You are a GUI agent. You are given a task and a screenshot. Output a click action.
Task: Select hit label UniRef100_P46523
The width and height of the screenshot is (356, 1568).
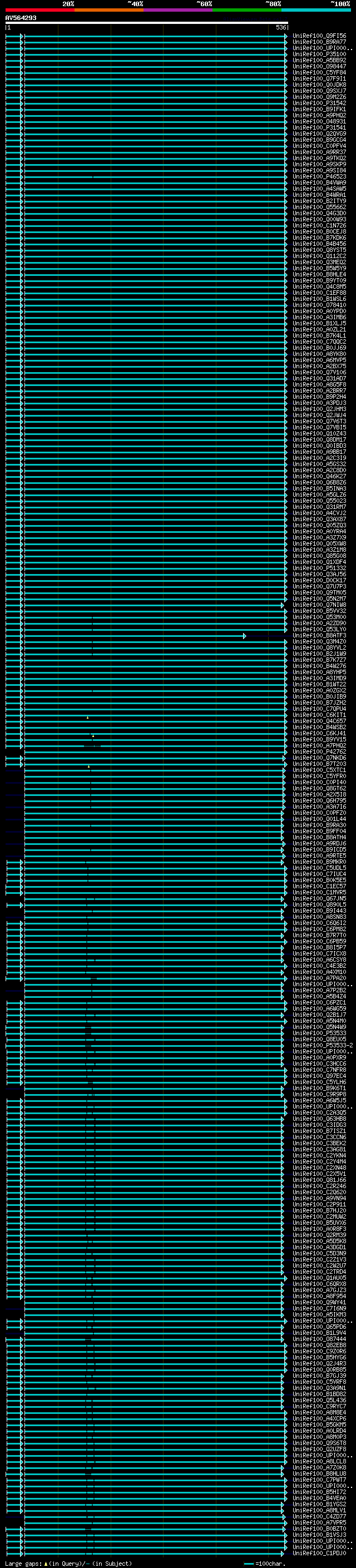(x=319, y=176)
